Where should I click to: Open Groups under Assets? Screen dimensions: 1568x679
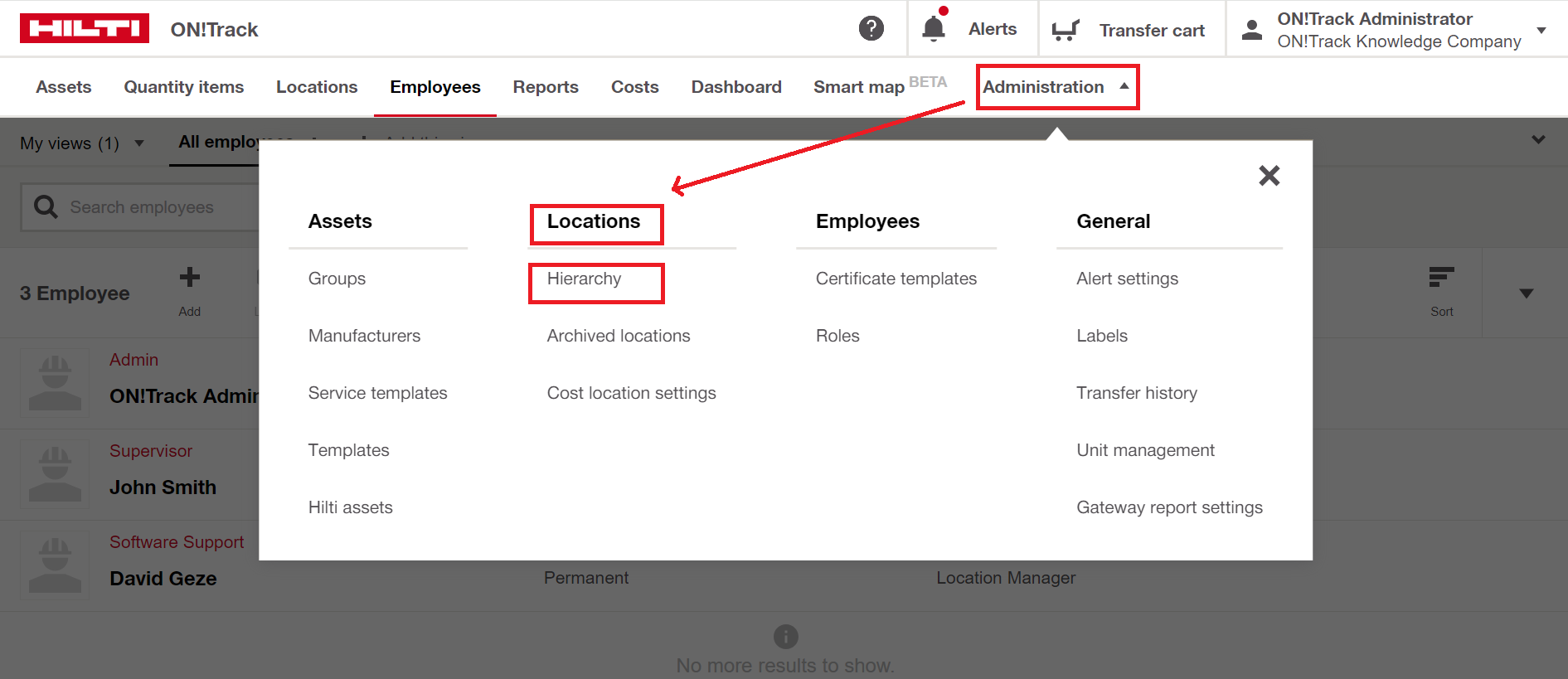(337, 279)
